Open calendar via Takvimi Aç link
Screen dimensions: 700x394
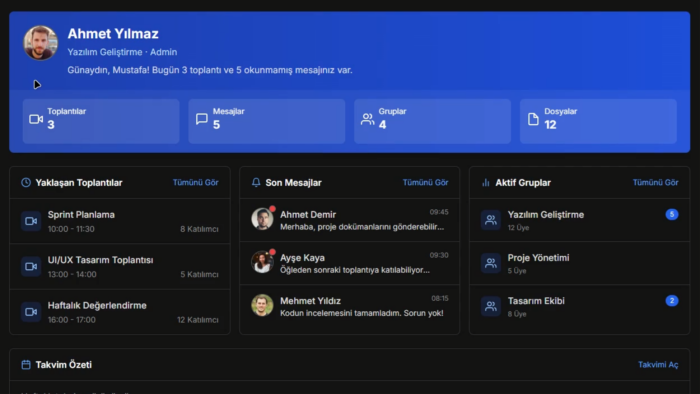click(x=658, y=365)
